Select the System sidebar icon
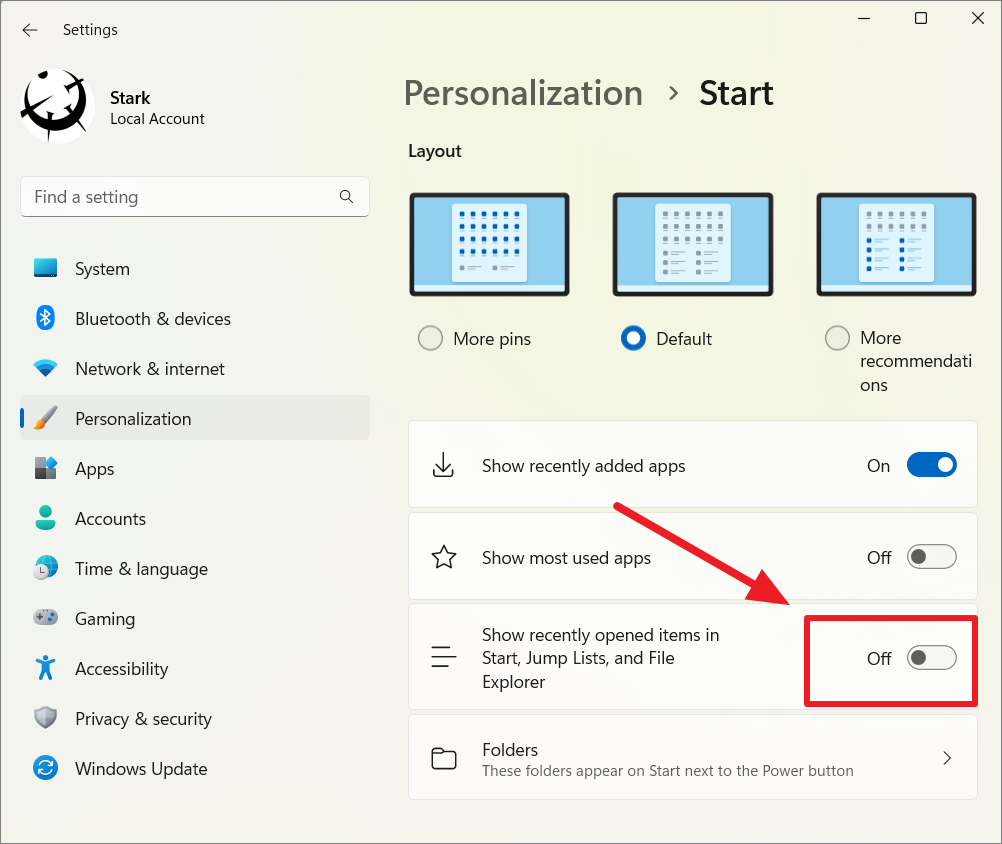This screenshot has height=844, width=1002. coord(45,268)
